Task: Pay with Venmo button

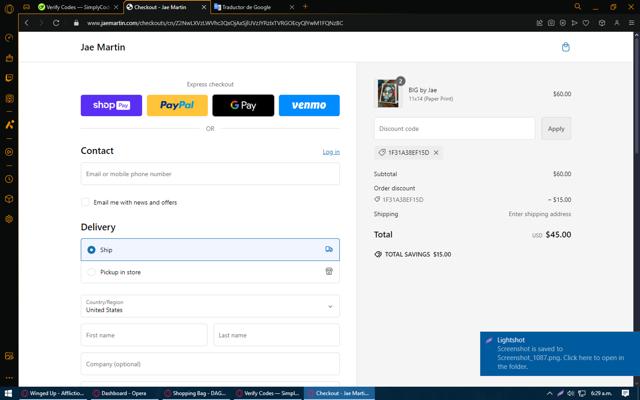Action: 309,105
